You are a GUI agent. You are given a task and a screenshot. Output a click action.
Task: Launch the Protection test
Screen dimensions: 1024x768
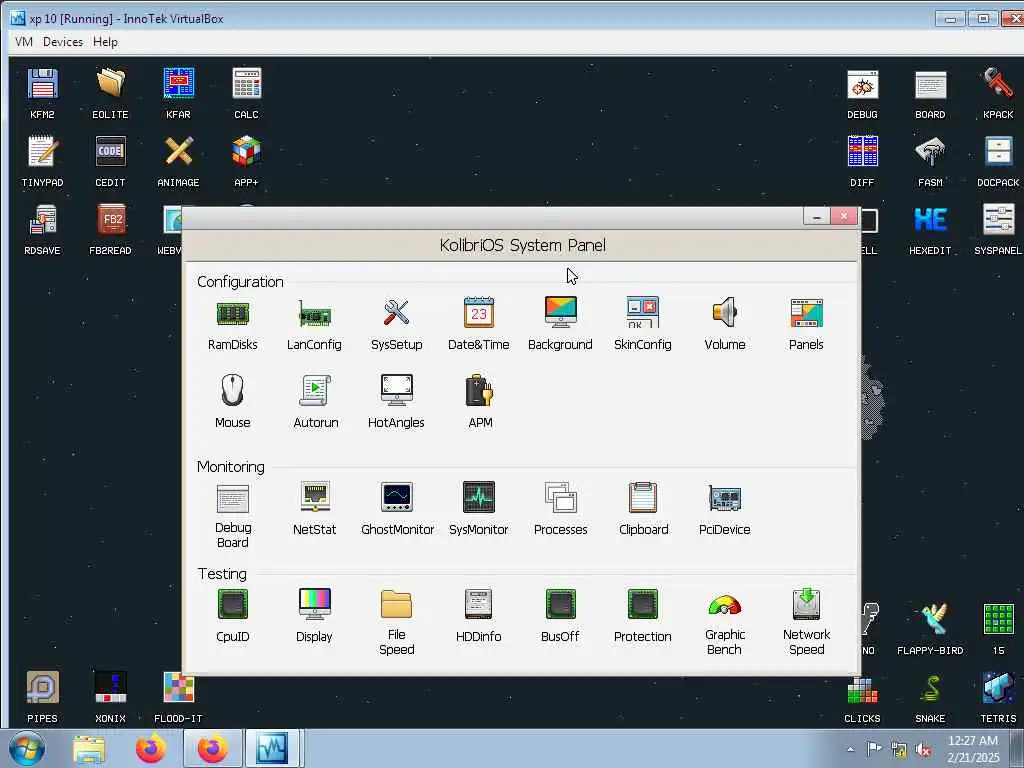[x=643, y=616]
